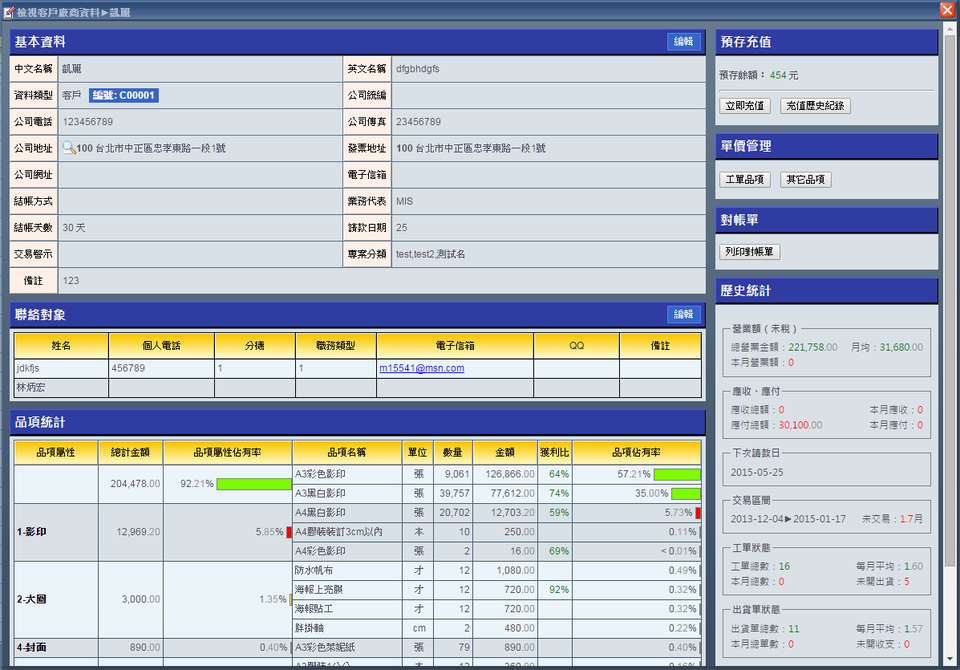
Task: Open the 其它品項 price management
Action: (805, 180)
